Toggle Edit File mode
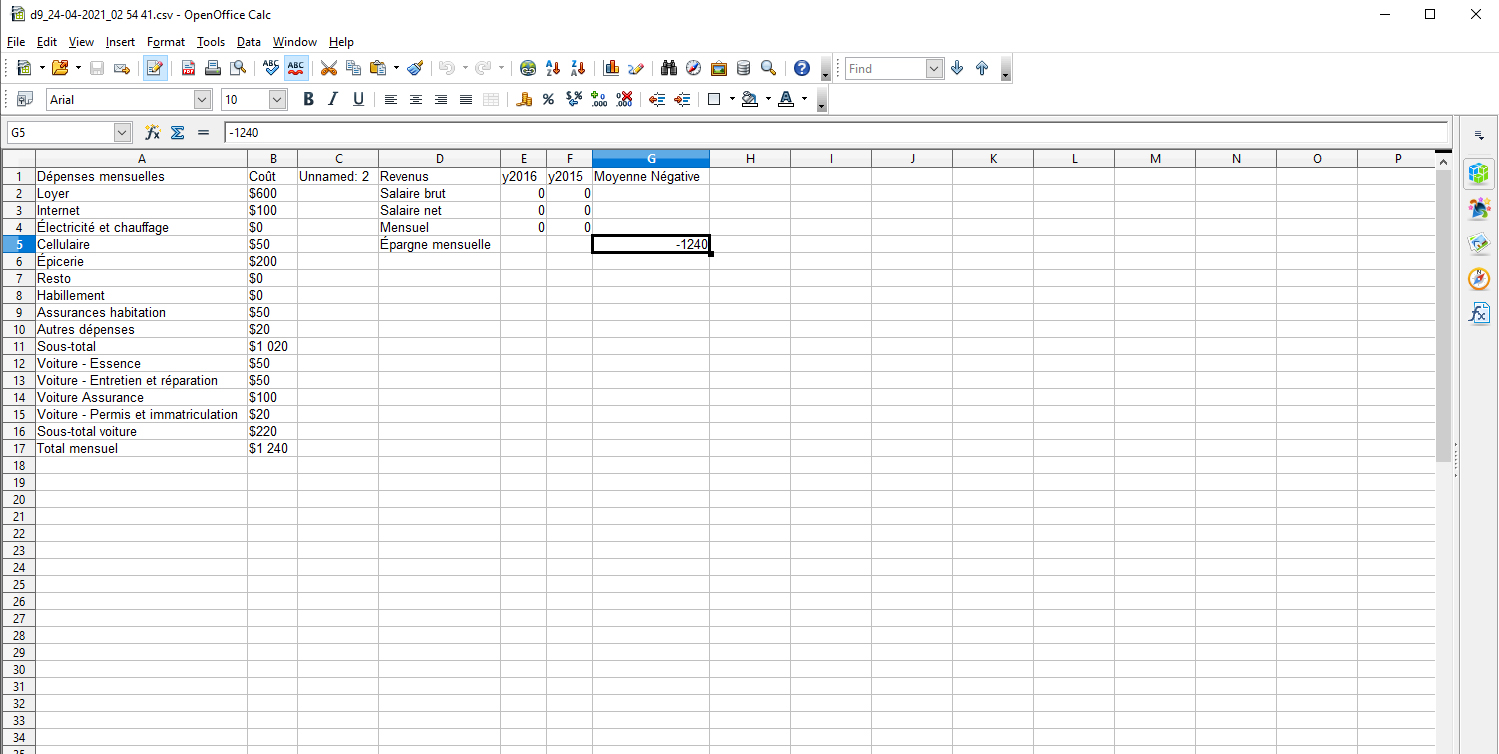This screenshot has height=754, width=1499. point(155,68)
